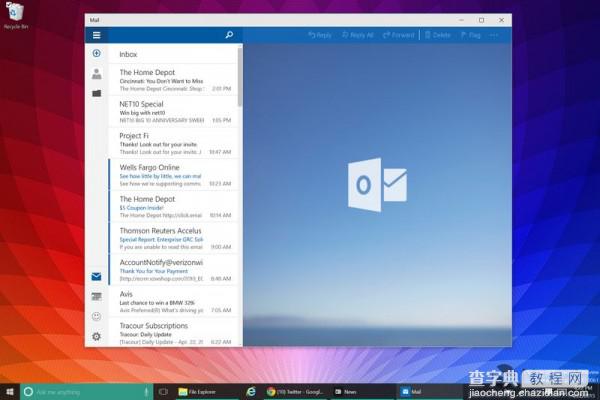Click Reply in the toolbar
Screen dimensions: 600x400
(320, 35)
